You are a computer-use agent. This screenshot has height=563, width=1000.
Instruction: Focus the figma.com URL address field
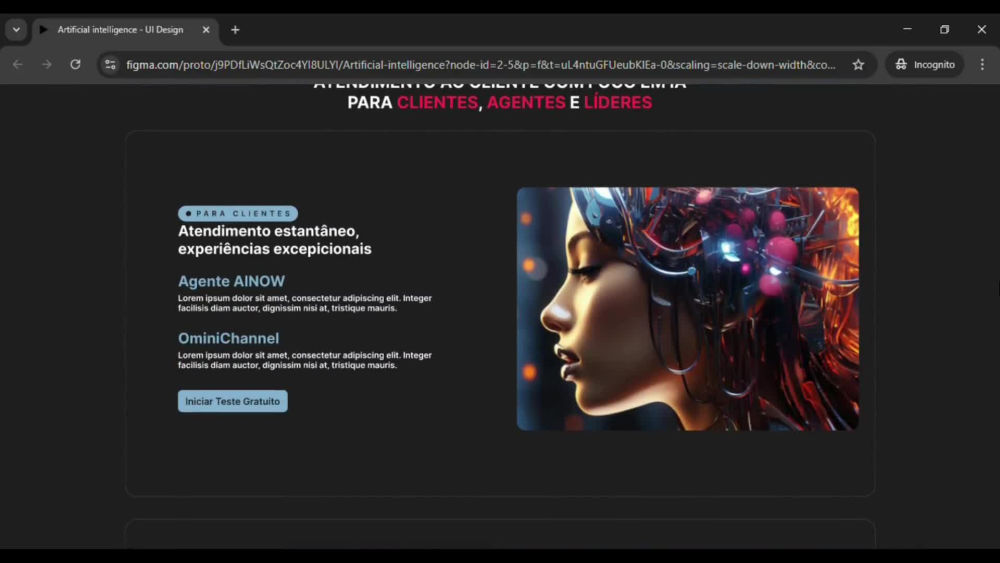pyautogui.click(x=481, y=64)
